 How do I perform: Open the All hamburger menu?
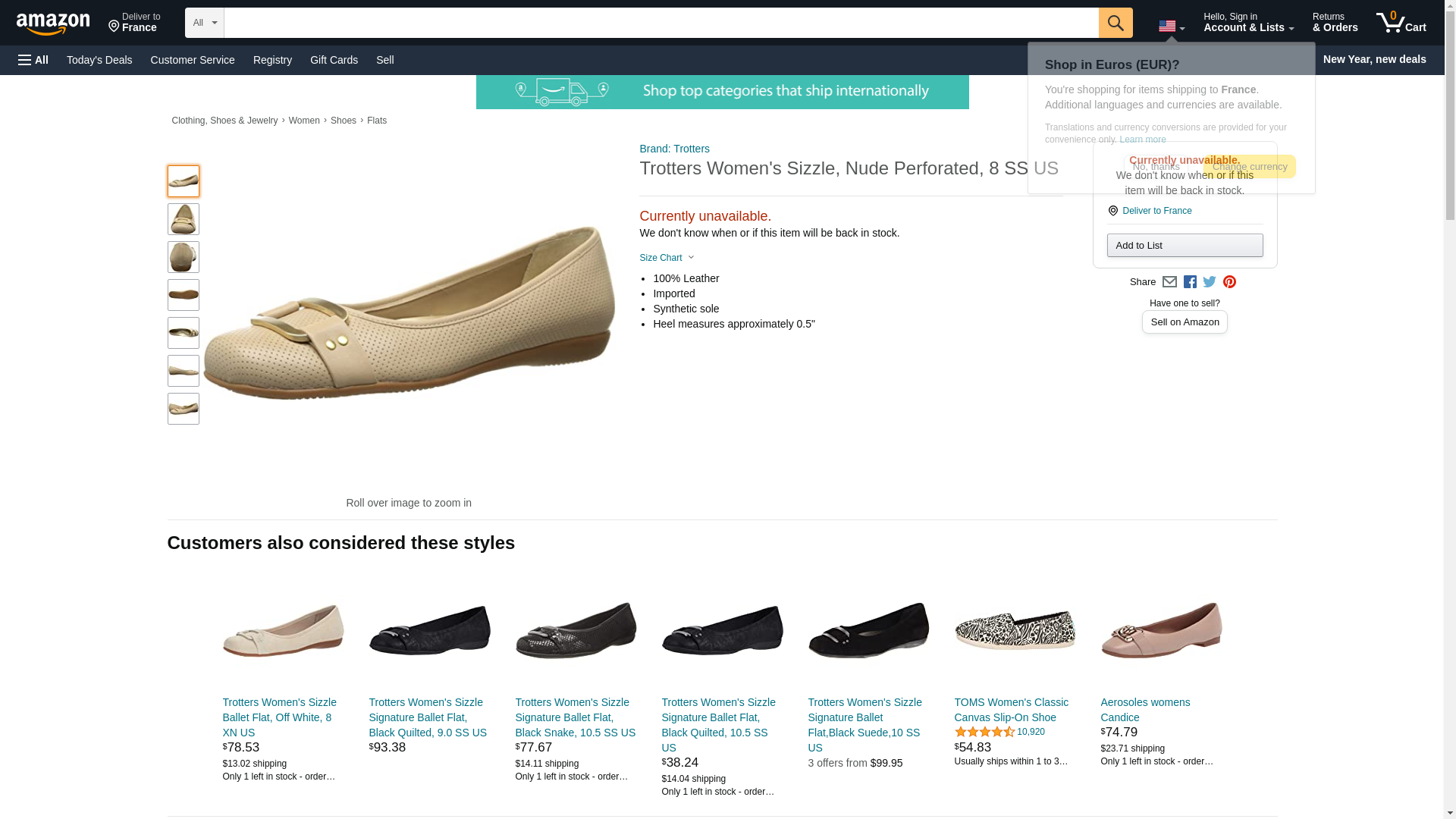[x=33, y=60]
